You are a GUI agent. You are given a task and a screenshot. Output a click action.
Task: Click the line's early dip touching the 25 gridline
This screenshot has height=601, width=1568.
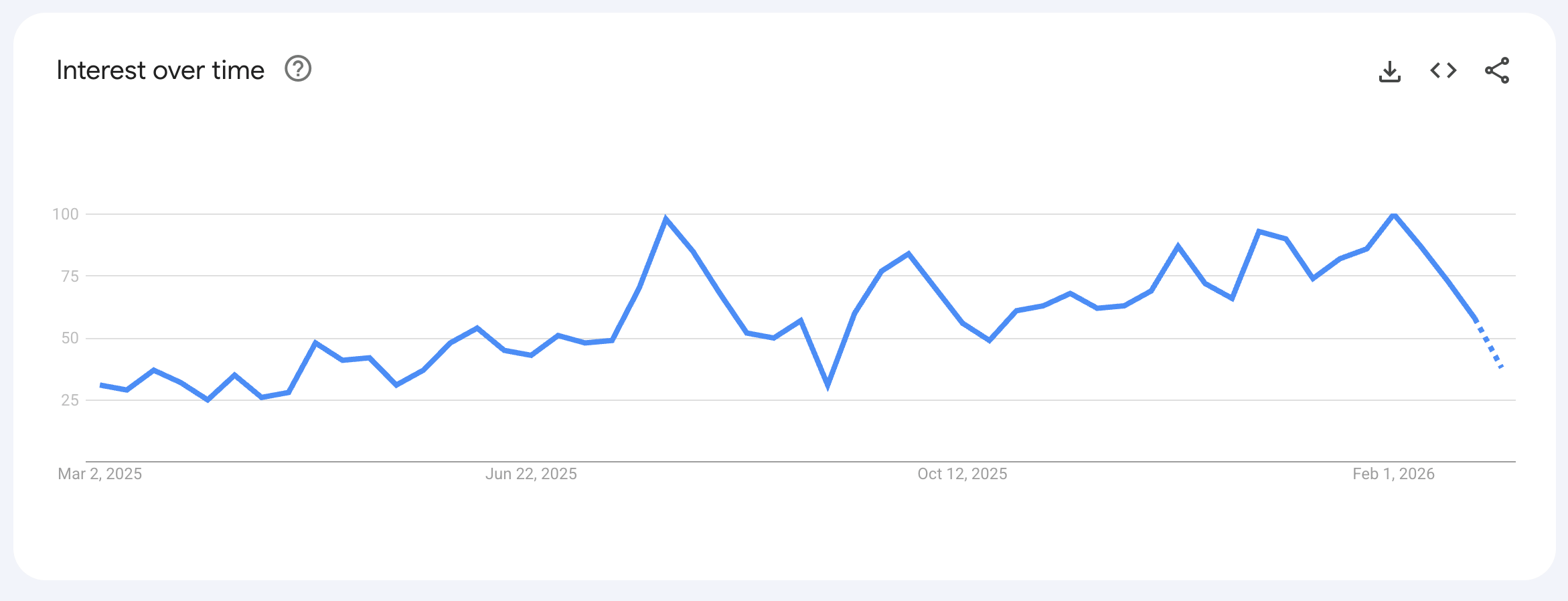click(x=208, y=400)
